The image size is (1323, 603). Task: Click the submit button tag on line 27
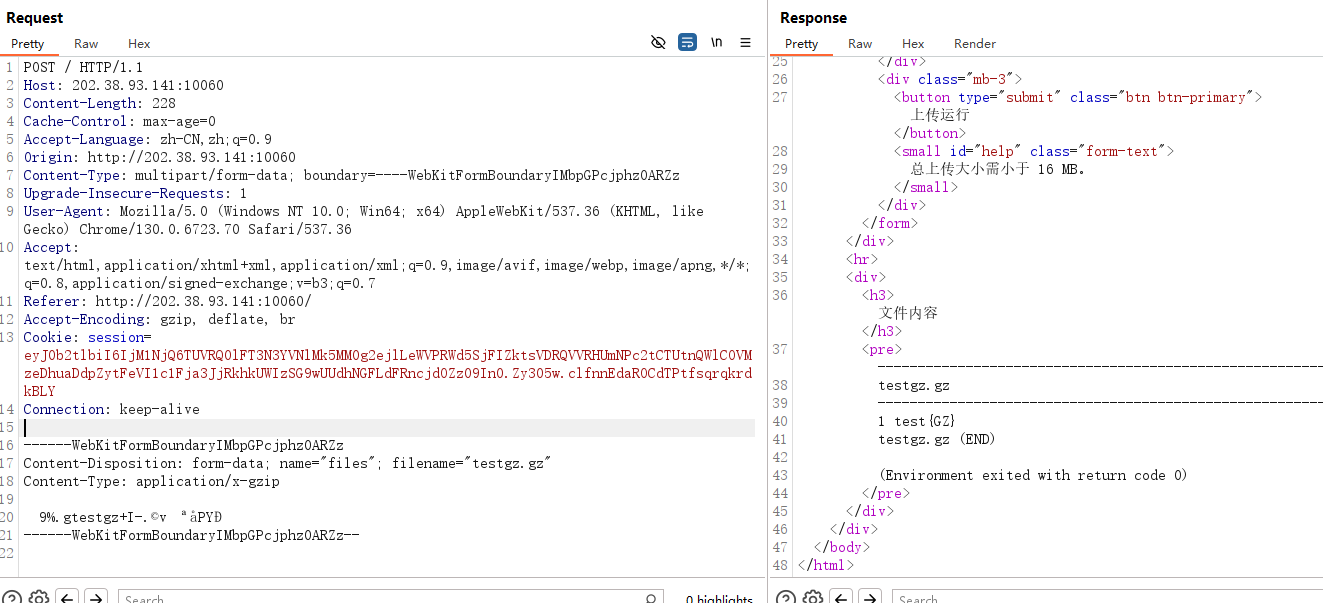(x=1078, y=97)
